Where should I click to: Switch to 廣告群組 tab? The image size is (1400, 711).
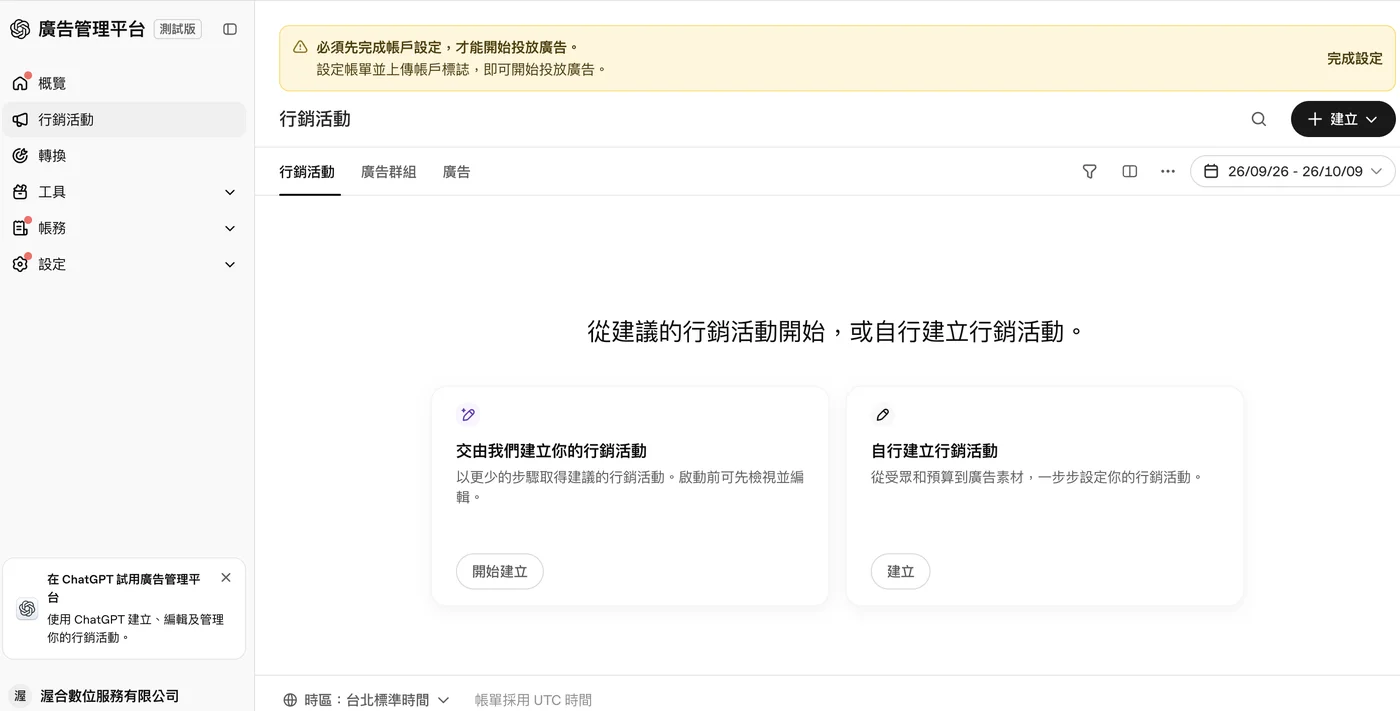click(388, 172)
